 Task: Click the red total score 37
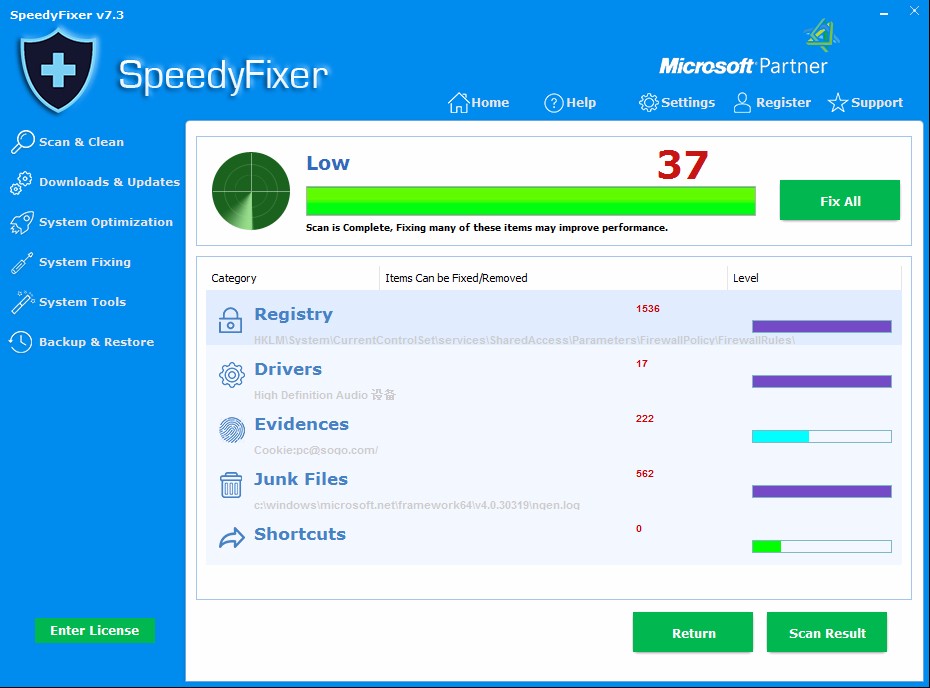pos(683,165)
